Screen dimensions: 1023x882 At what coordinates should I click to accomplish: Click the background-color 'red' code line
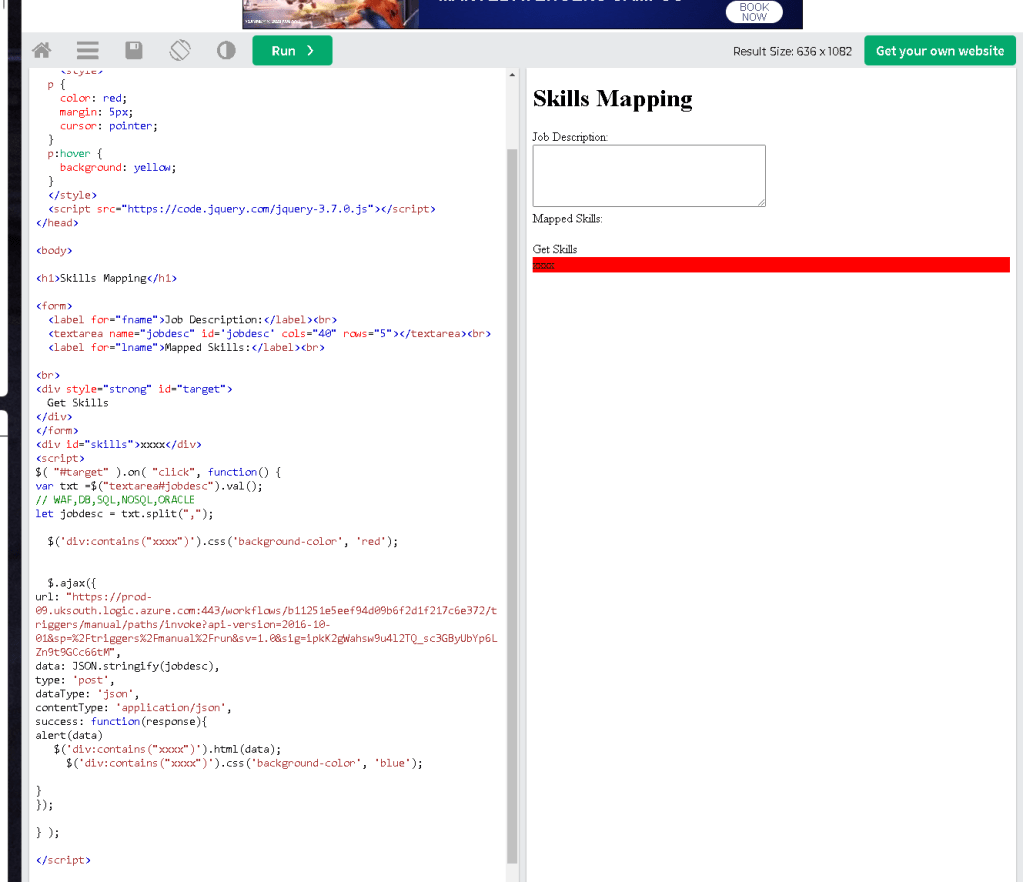[222, 541]
